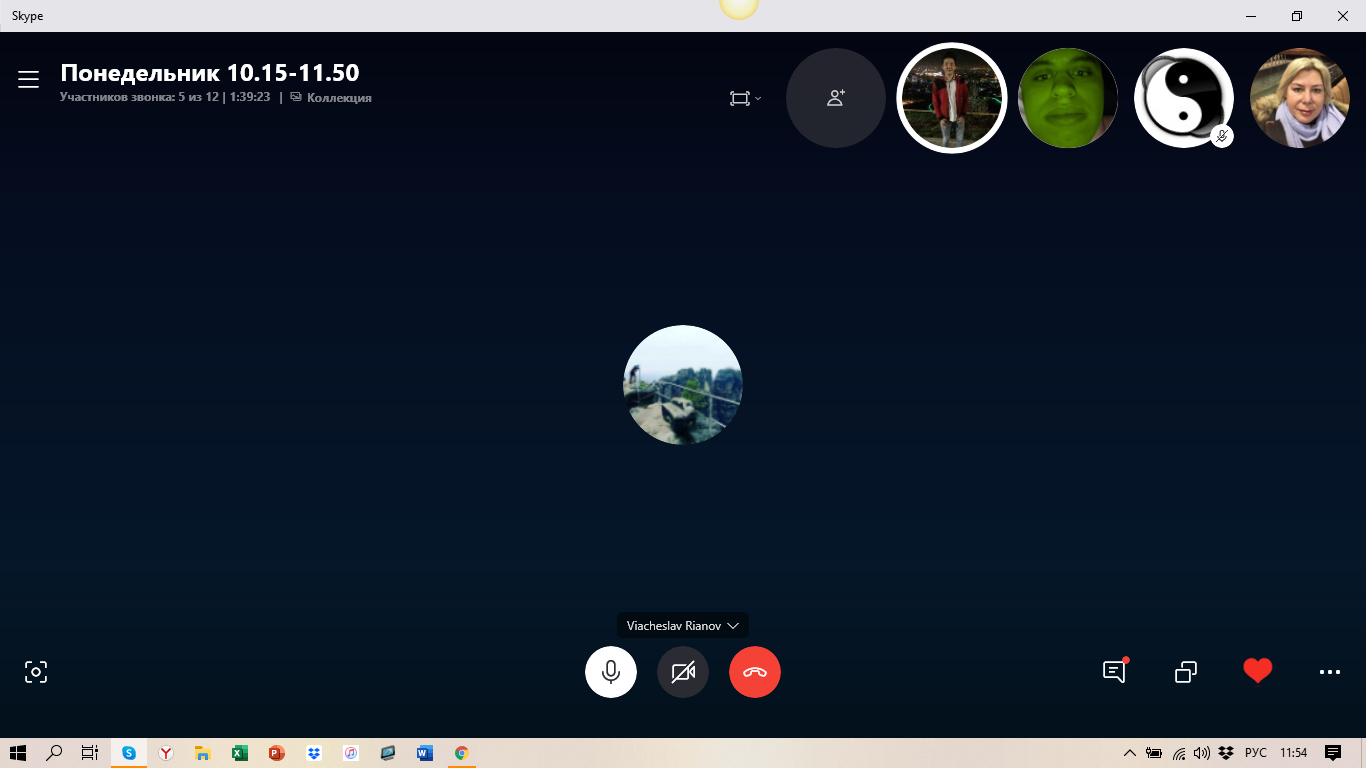1366x768 pixels.
Task: Open the hamburger menu
Action: coord(28,80)
